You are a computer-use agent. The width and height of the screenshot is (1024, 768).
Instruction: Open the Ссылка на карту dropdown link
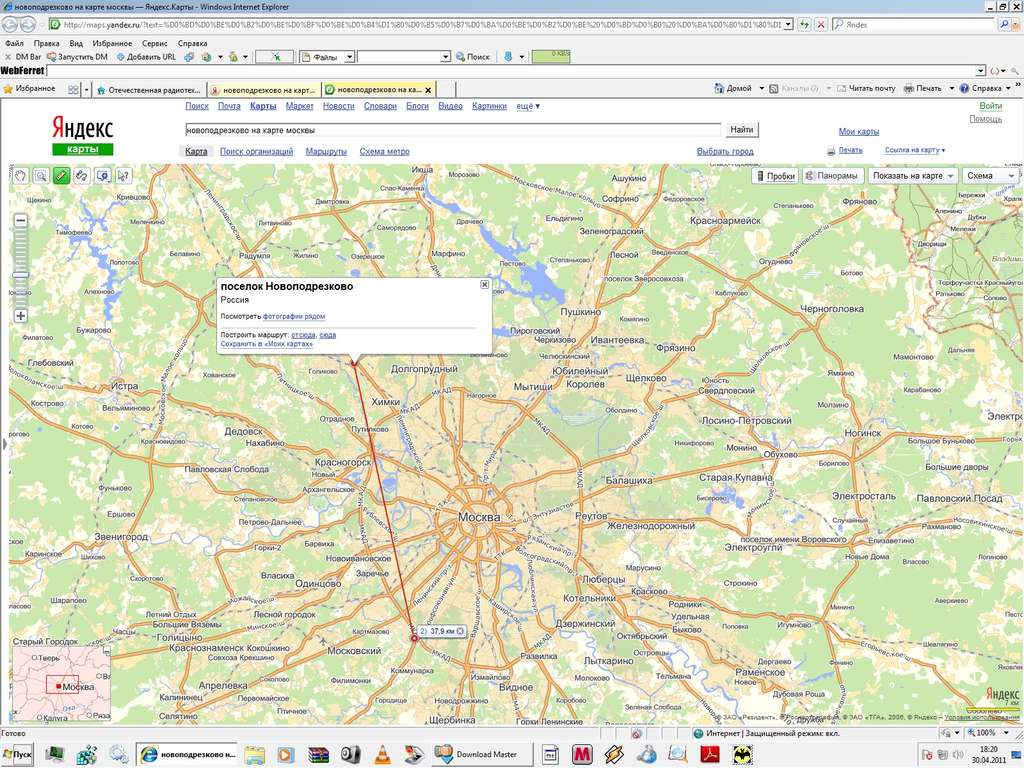914,150
